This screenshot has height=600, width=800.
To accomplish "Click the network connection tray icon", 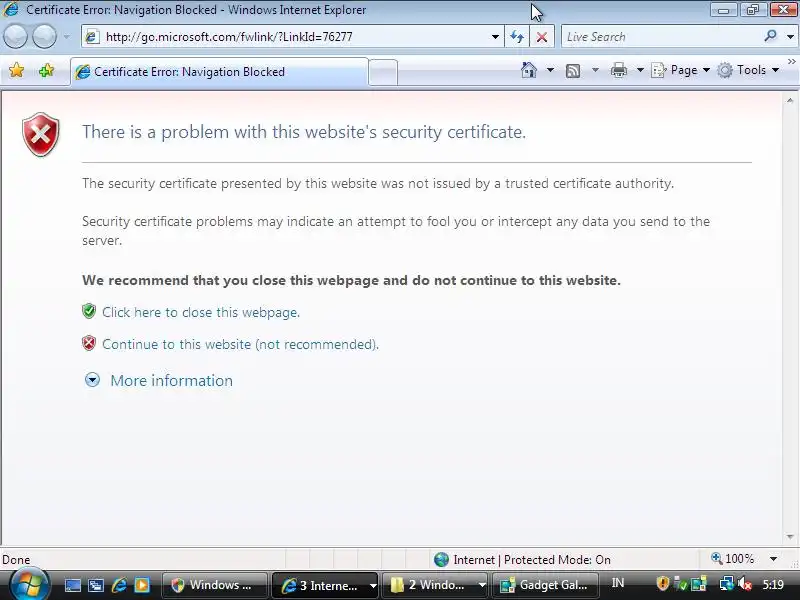I will [726, 584].
